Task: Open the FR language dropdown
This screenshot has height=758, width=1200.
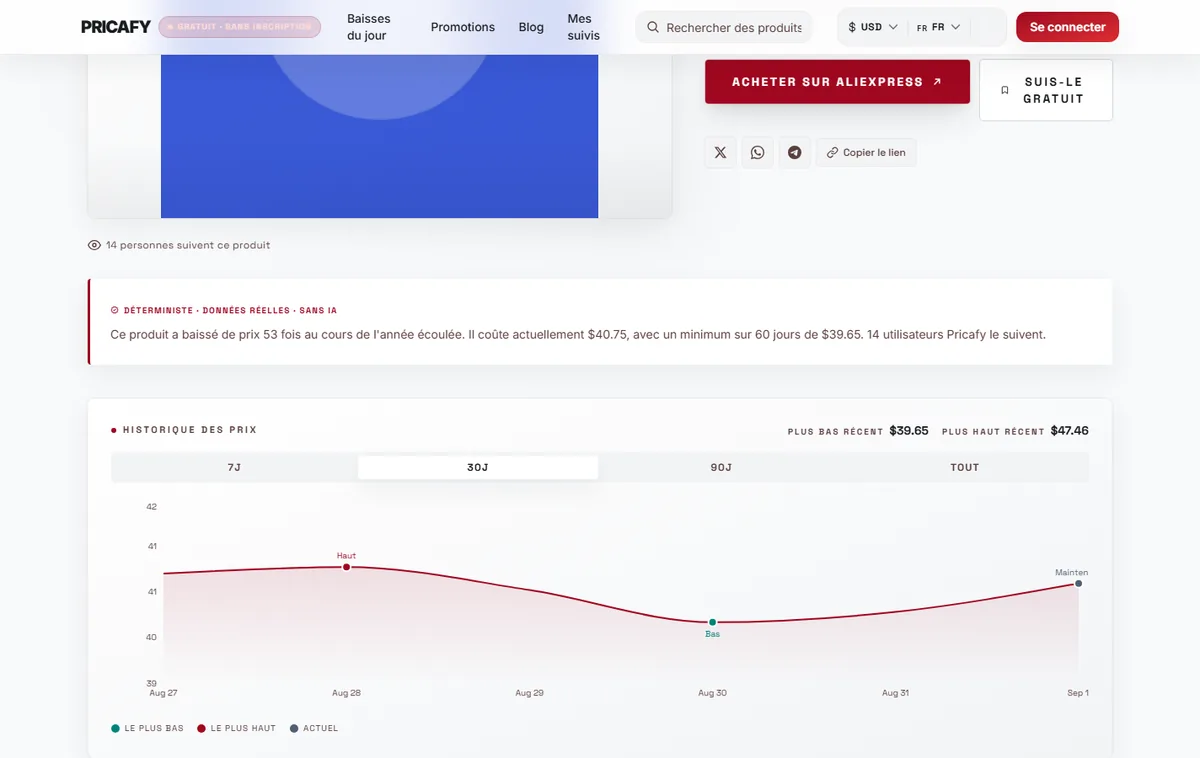Action: tap(939, 27)
